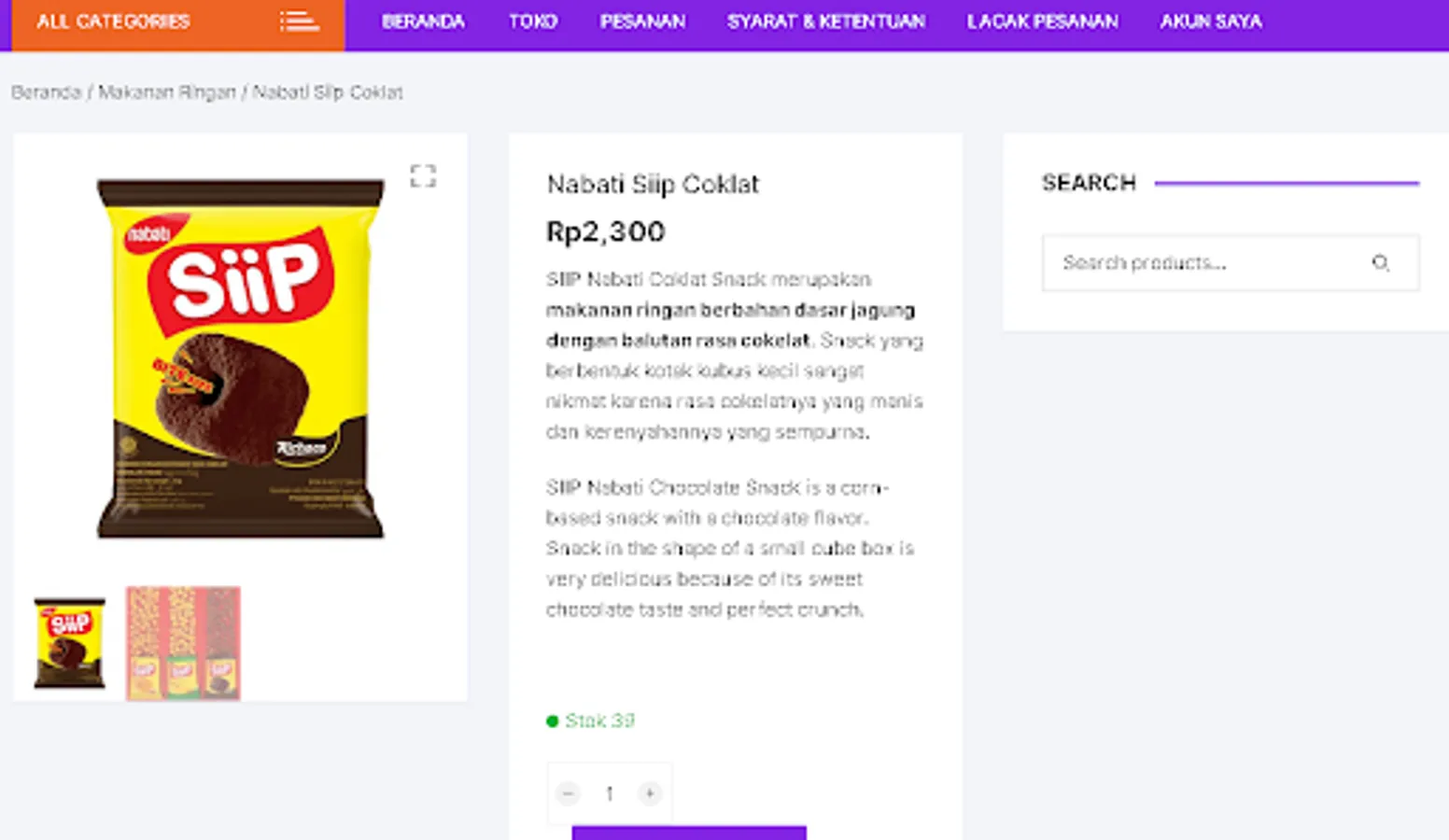Image resolution: width=1449 pixels, height=840 pixels.
Task: Click the Rp2,300 price text
Action: pos(605,231)
